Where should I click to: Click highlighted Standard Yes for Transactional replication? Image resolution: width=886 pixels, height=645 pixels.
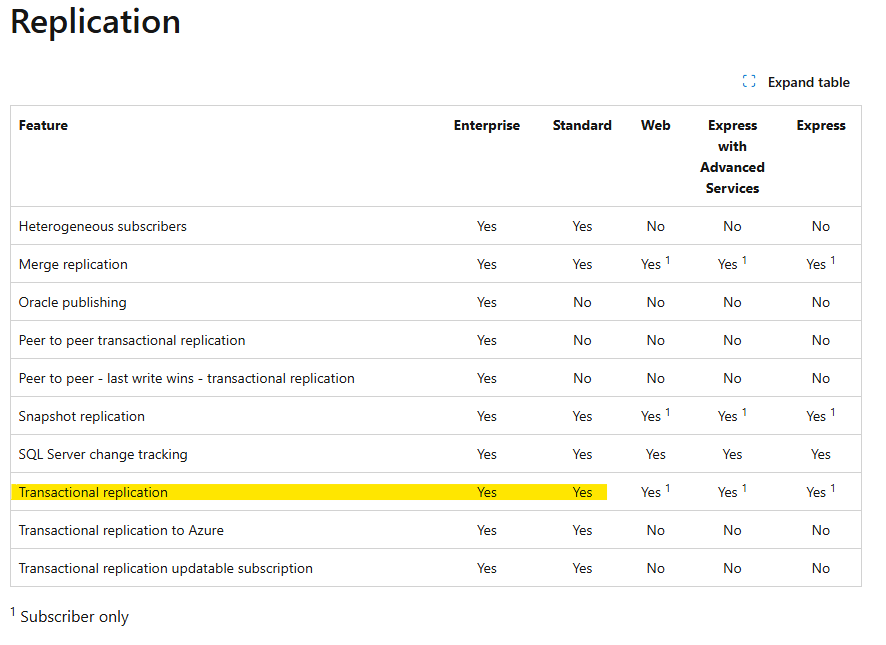coord(582,492)
